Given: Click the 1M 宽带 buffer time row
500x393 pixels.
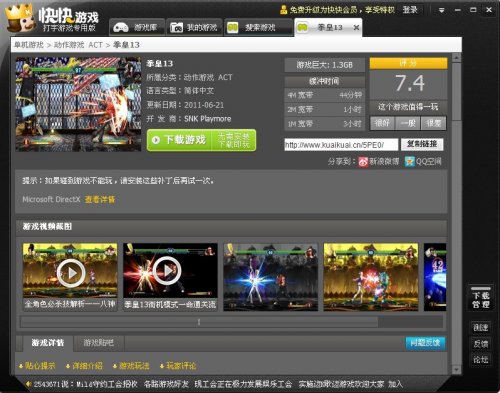Looking at the screenshot, I should (x=324, y=124).
